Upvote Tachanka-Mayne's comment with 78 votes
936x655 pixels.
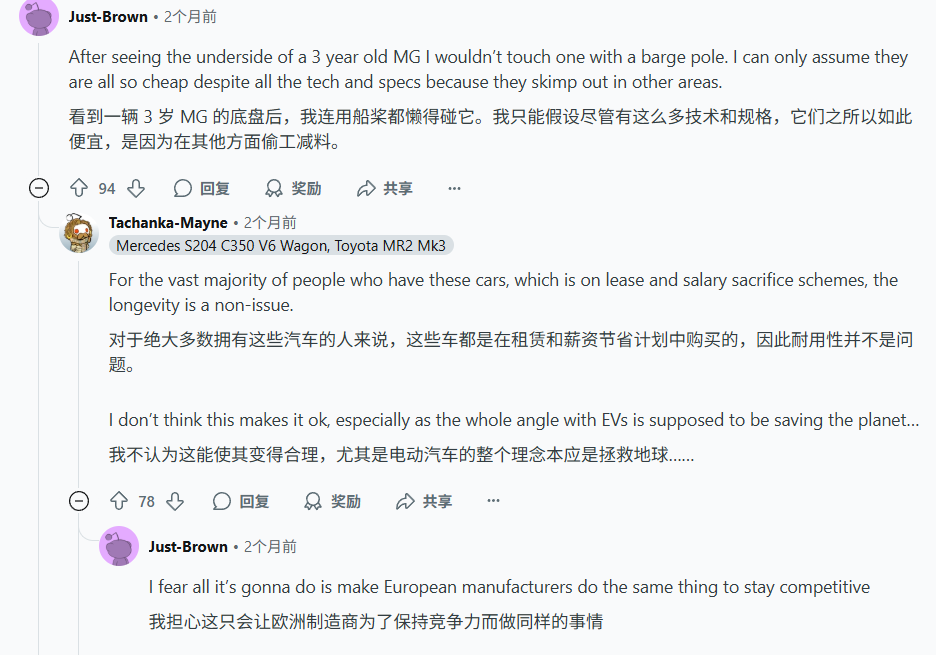119,501
